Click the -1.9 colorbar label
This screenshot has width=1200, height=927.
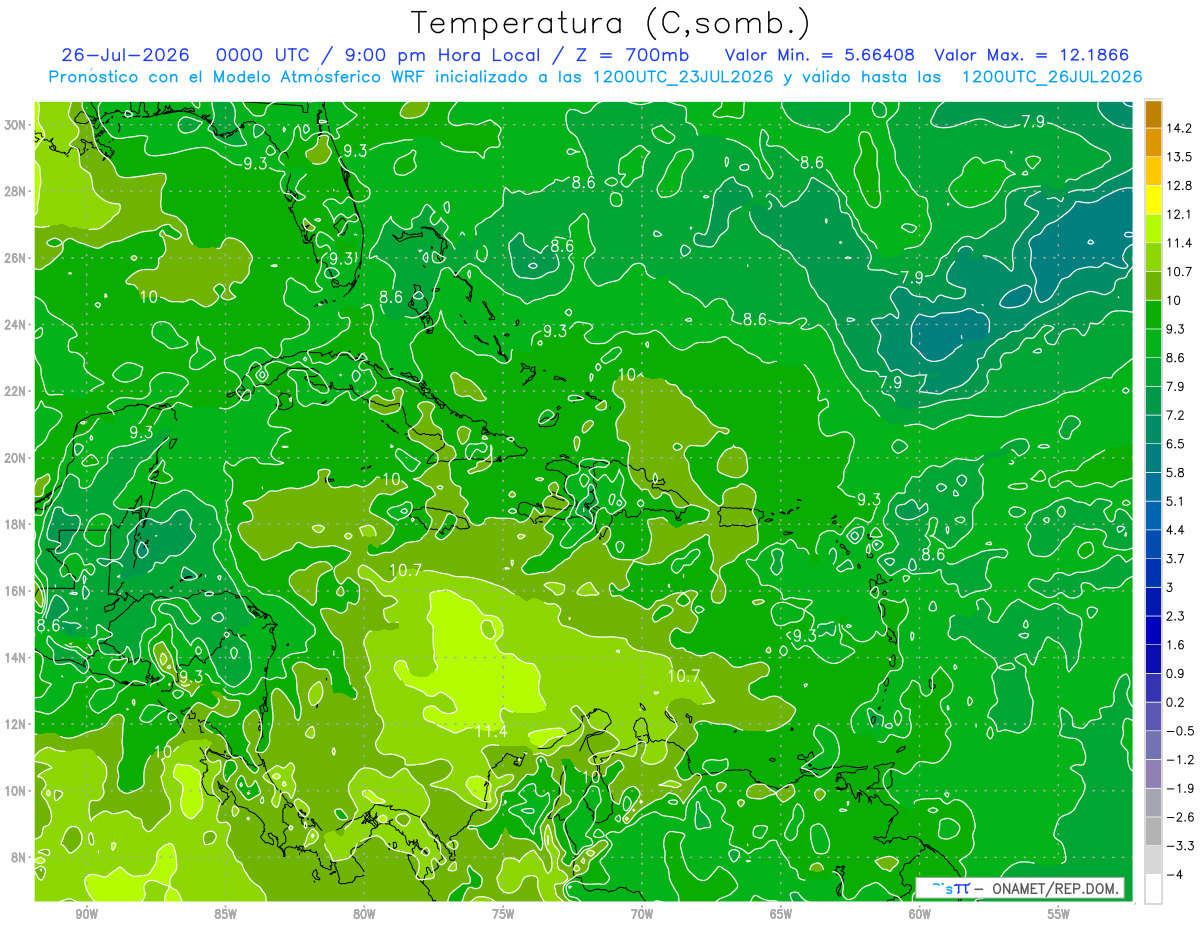click(1180, 789)
